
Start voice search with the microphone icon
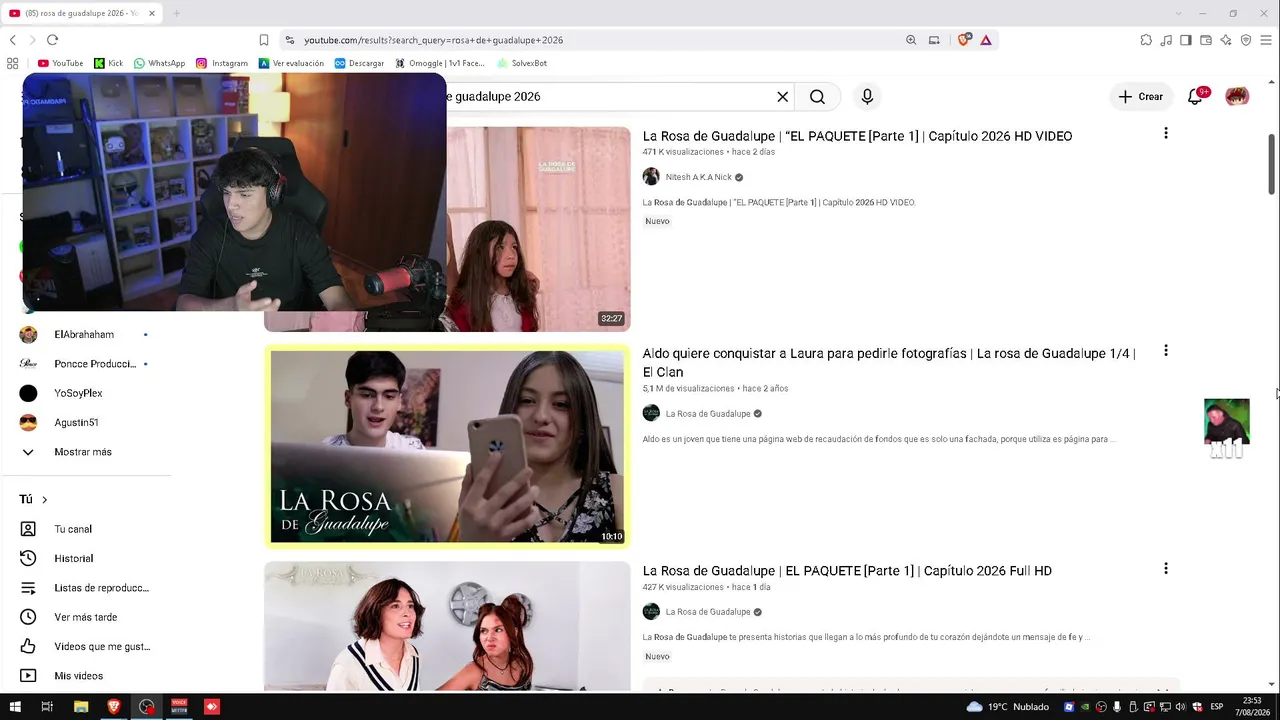point(867,97)
